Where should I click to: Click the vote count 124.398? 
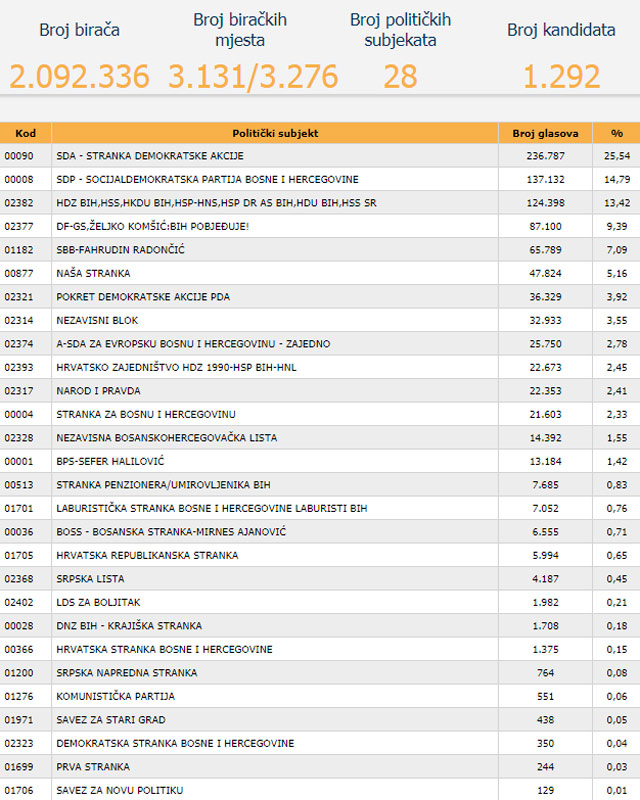tap(546, 203)
